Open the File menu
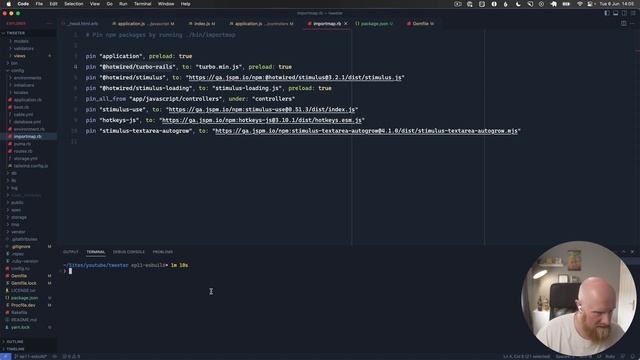Screen dimensions: 640x360 coord(39,4)
